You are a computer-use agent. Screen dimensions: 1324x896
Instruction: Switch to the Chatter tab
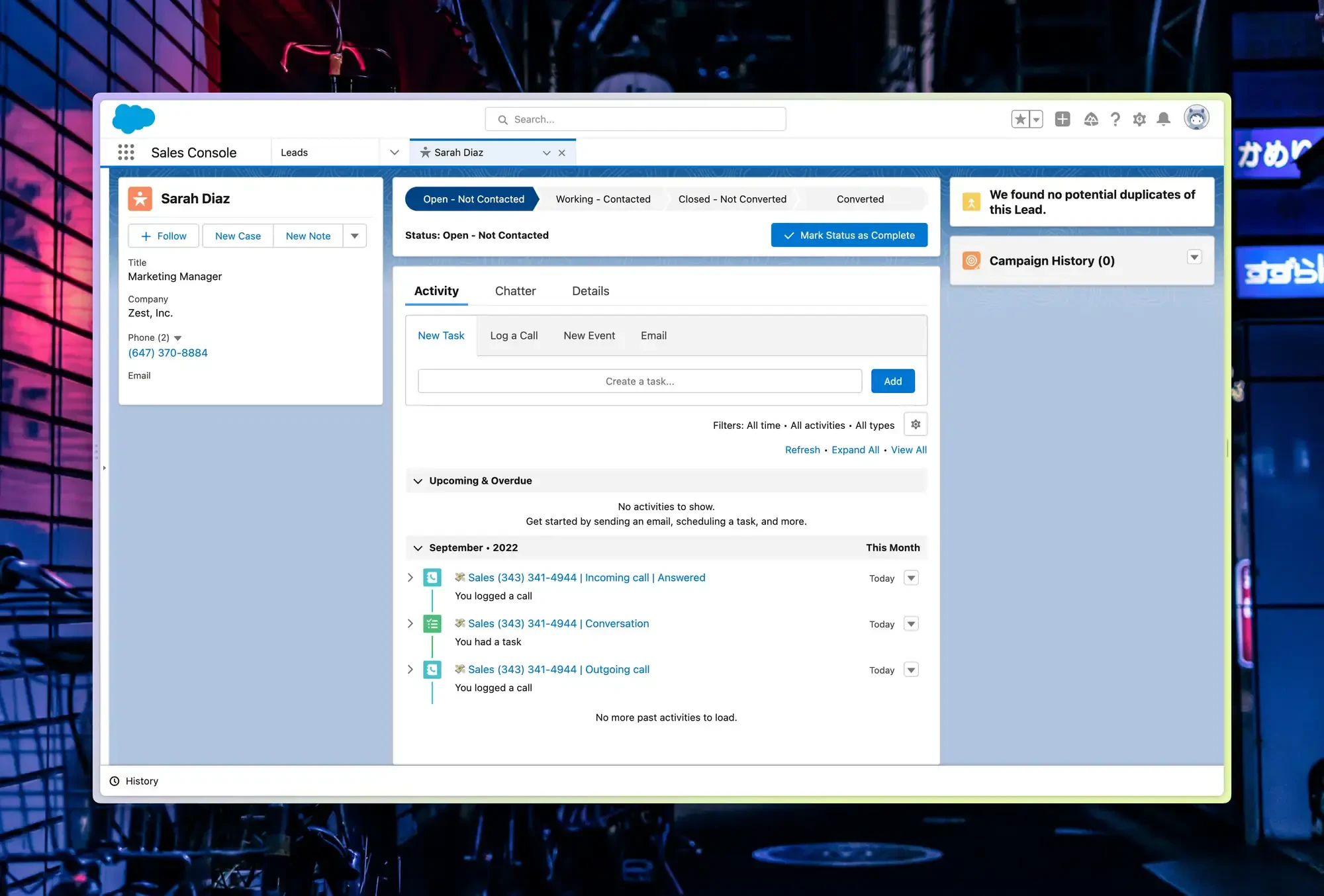pyautogui.click(x=515, y=291)
